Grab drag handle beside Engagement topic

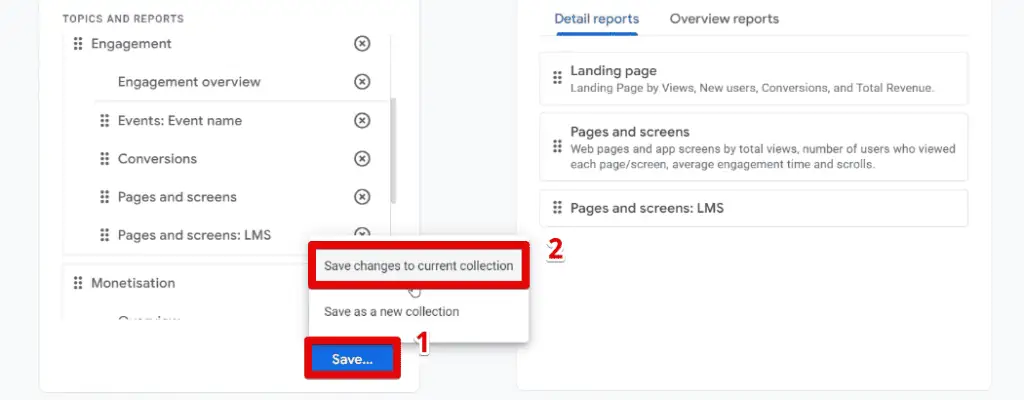point(78,44)
